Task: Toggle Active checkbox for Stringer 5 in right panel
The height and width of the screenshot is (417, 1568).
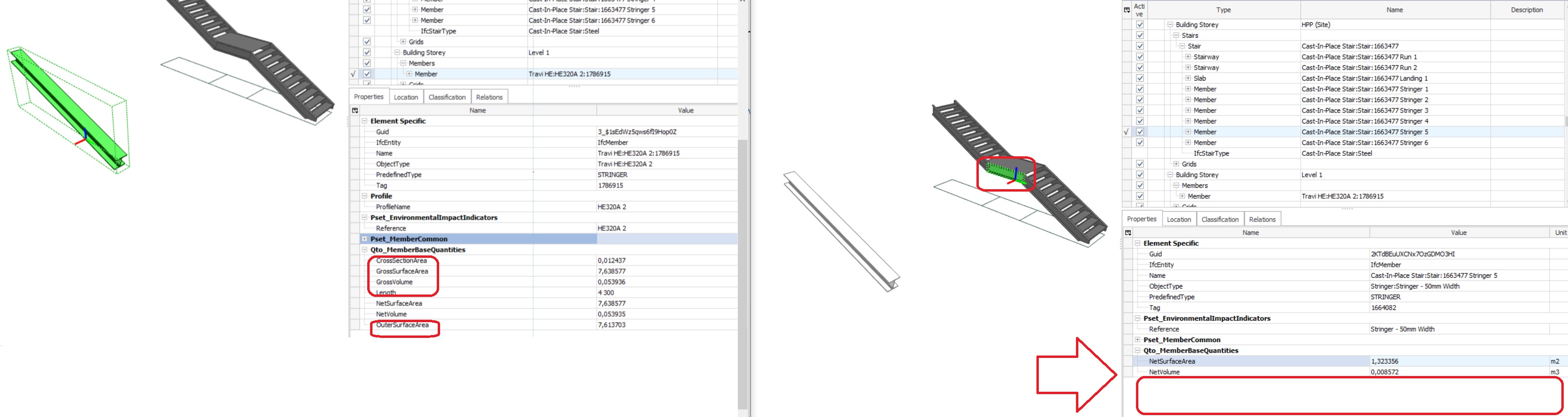Action: [x=1140, y=132]
